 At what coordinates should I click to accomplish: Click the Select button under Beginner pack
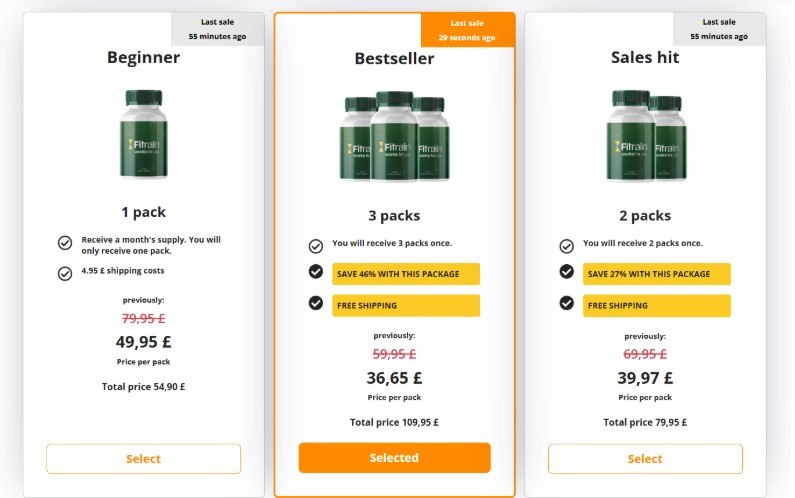143,459
